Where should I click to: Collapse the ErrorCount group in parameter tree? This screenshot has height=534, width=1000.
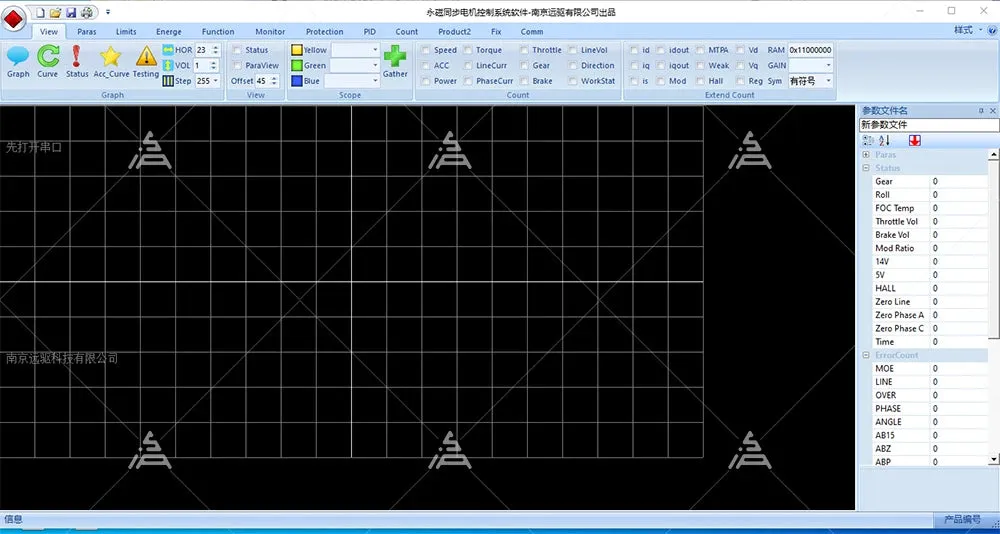coord(866,355)
